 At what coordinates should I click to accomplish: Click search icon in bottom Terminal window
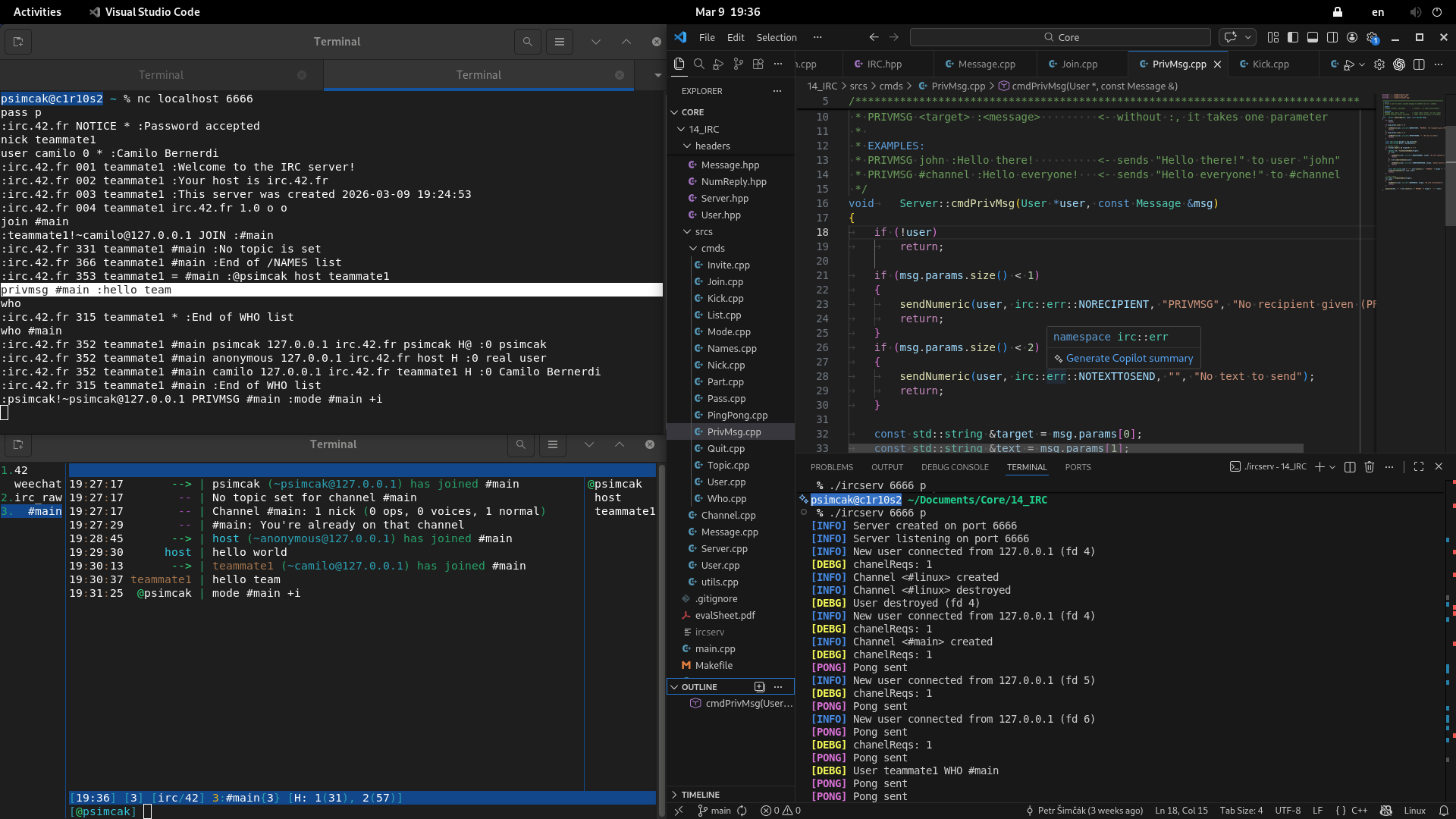[520, 444]
